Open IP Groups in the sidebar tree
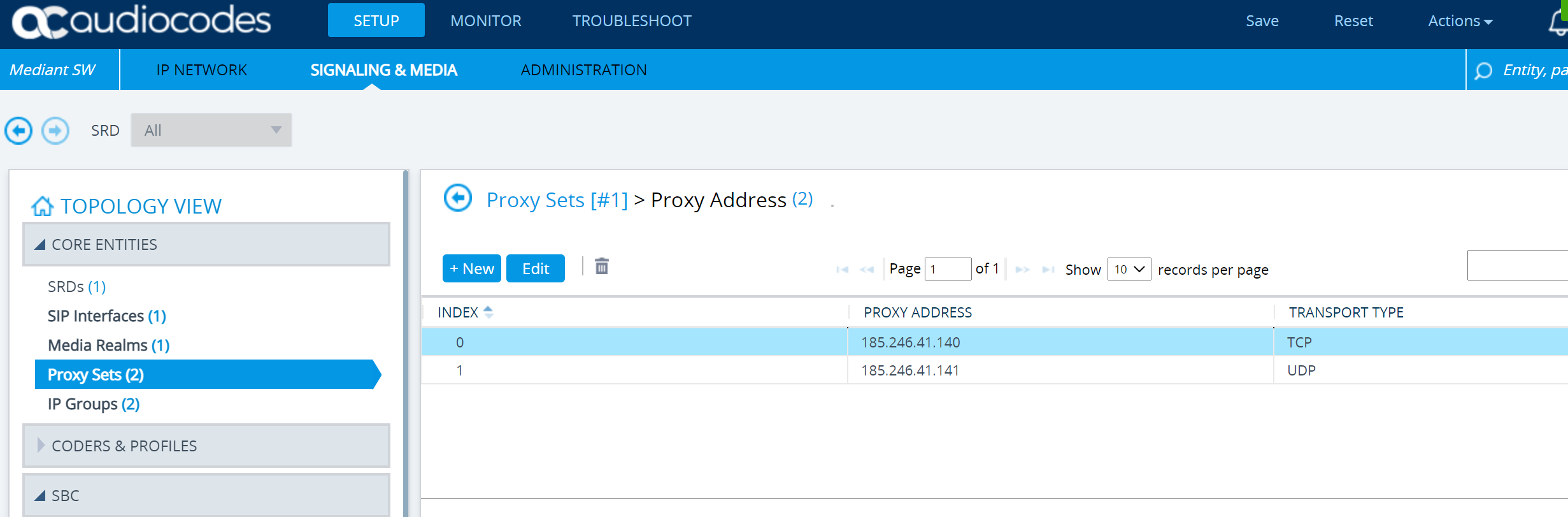Viewport: 1568px width, 517px height. pyautogui.click(x=94, y=404)
